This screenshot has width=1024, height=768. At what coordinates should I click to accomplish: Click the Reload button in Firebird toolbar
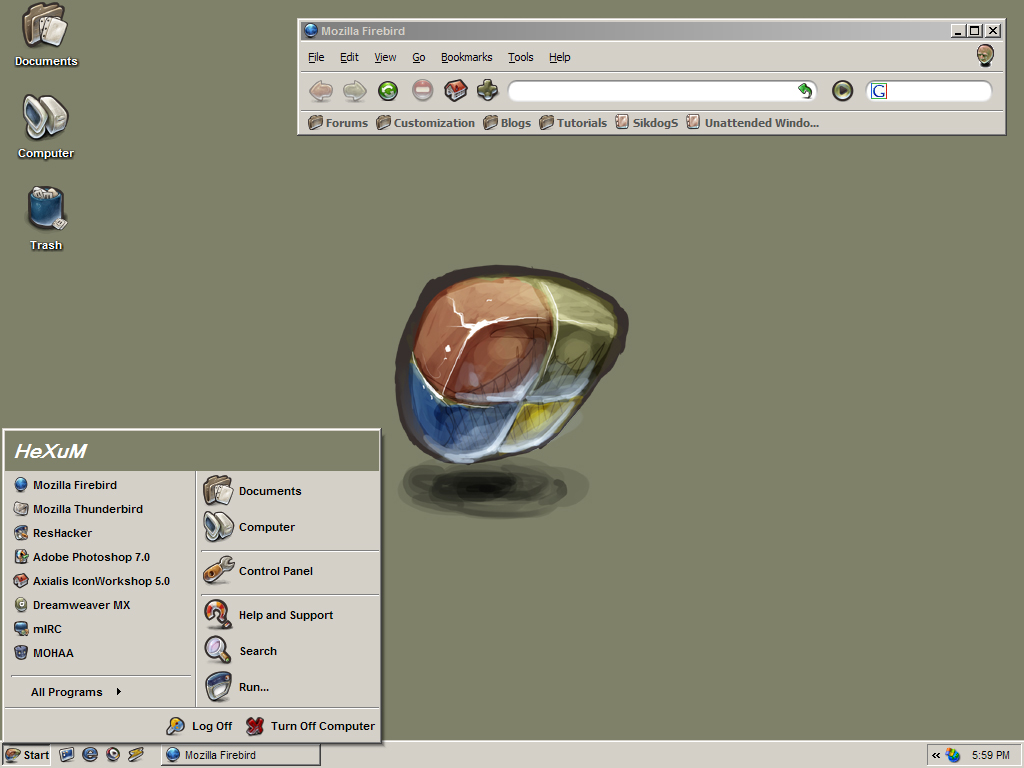[x=388, y=91]
